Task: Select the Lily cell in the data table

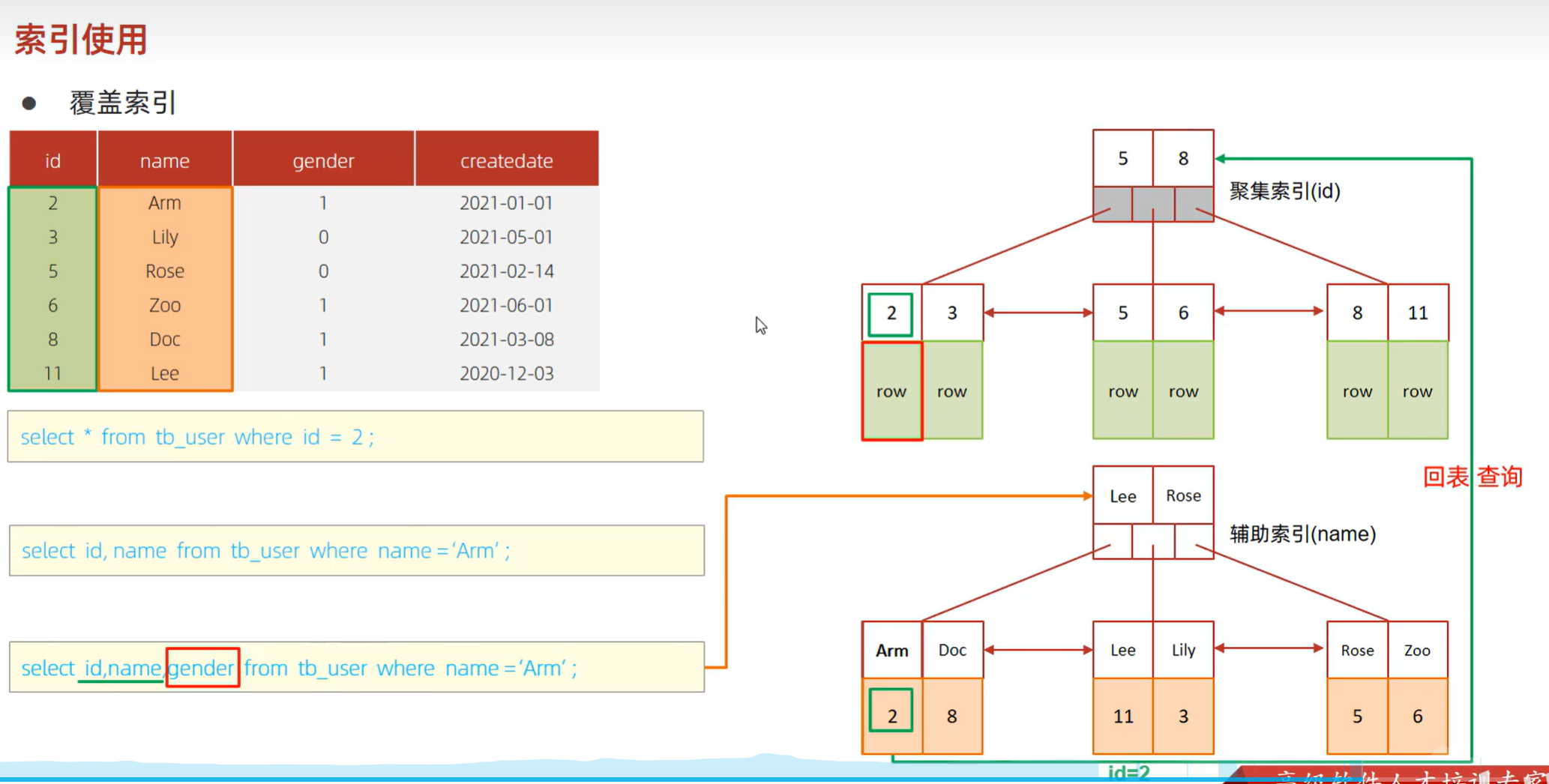Action: (165, 237)
